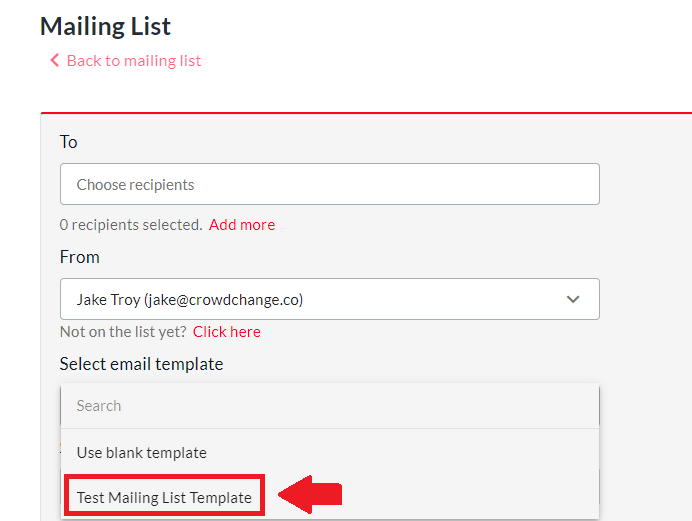Open the Back to mailing list link
The height and width of the screenshot is (521, 692).
pyautogui.click(x=134, y=61)
